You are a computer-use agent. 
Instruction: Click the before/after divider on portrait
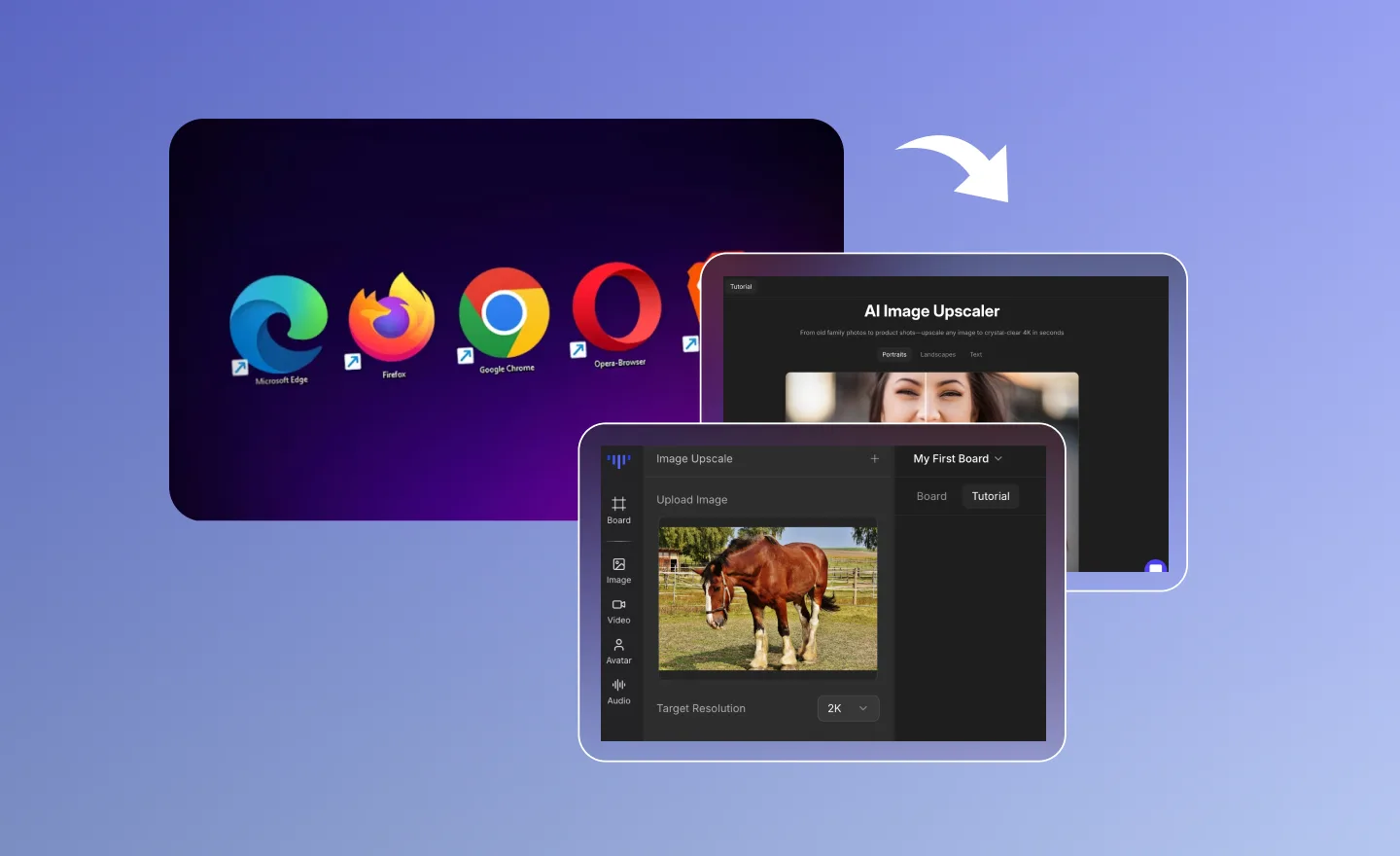(926, 397)
